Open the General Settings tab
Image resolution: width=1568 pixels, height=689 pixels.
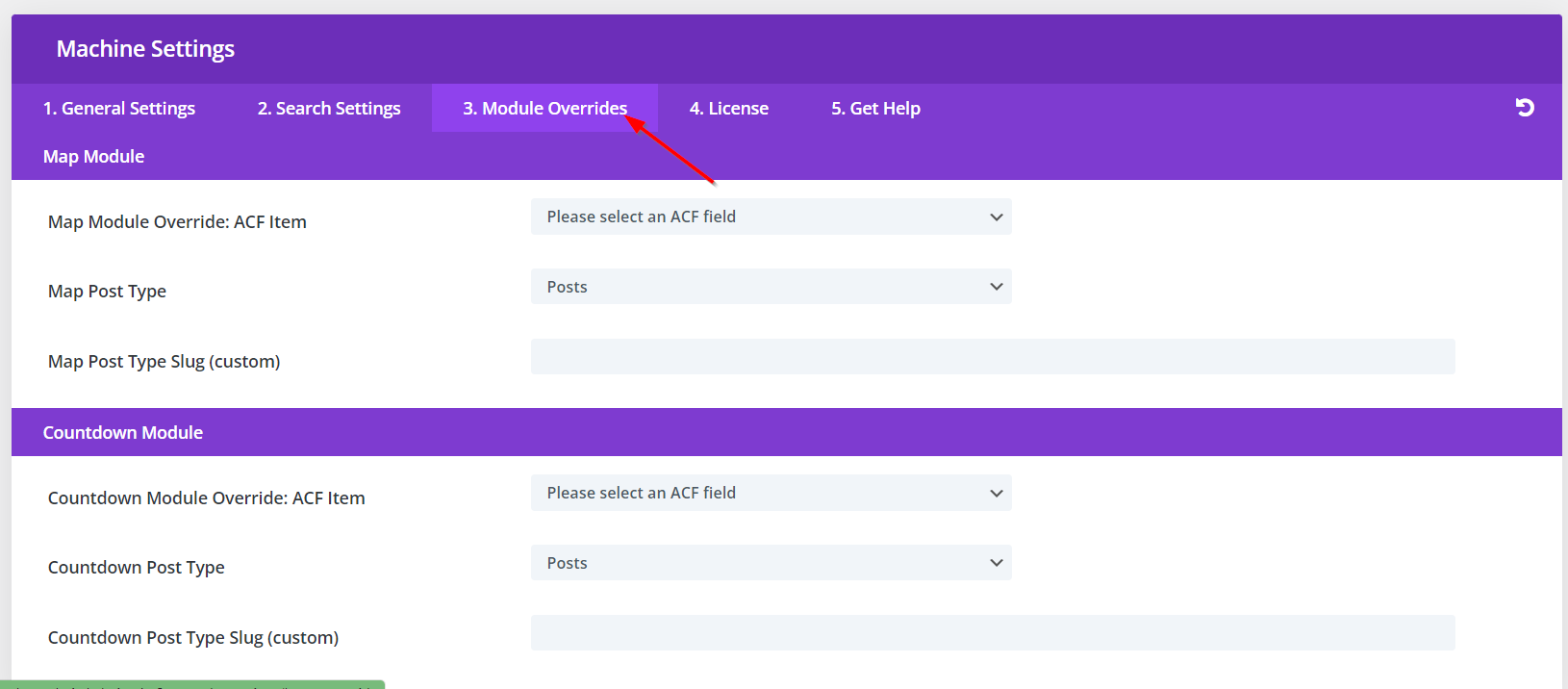coord(119,109)
